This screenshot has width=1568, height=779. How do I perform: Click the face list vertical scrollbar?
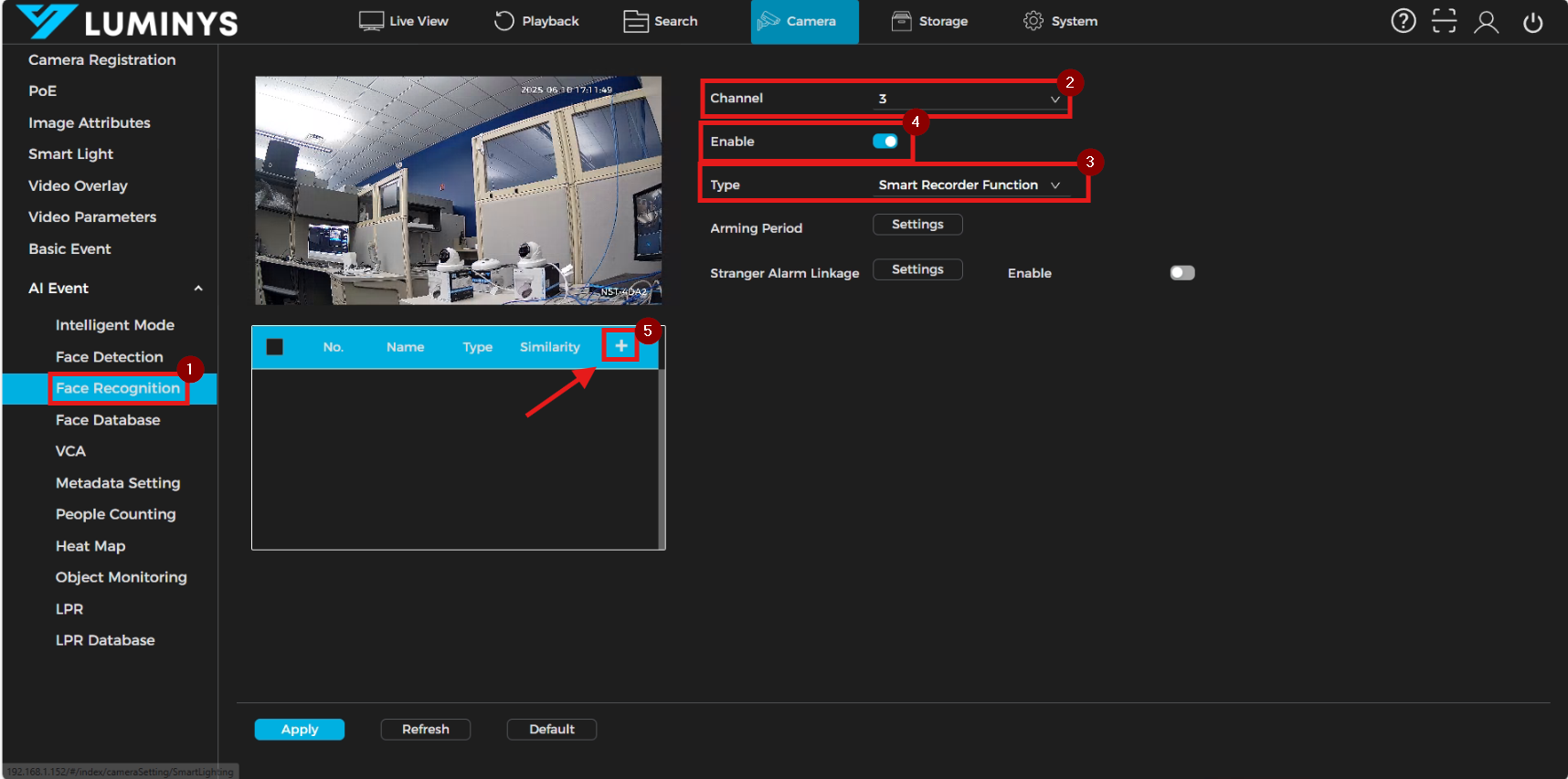[x=662, y=457]
